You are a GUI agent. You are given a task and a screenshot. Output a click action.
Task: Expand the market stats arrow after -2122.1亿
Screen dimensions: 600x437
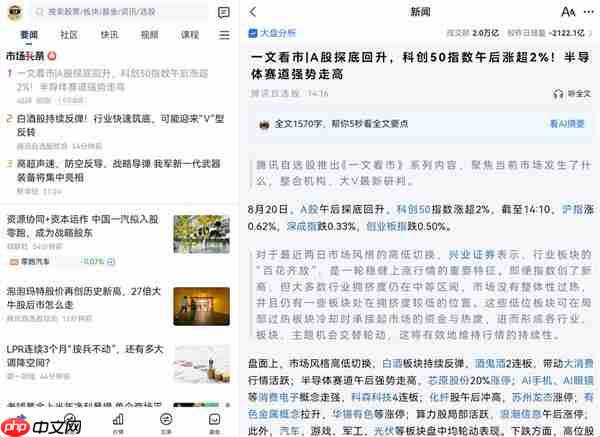point(590,33)
